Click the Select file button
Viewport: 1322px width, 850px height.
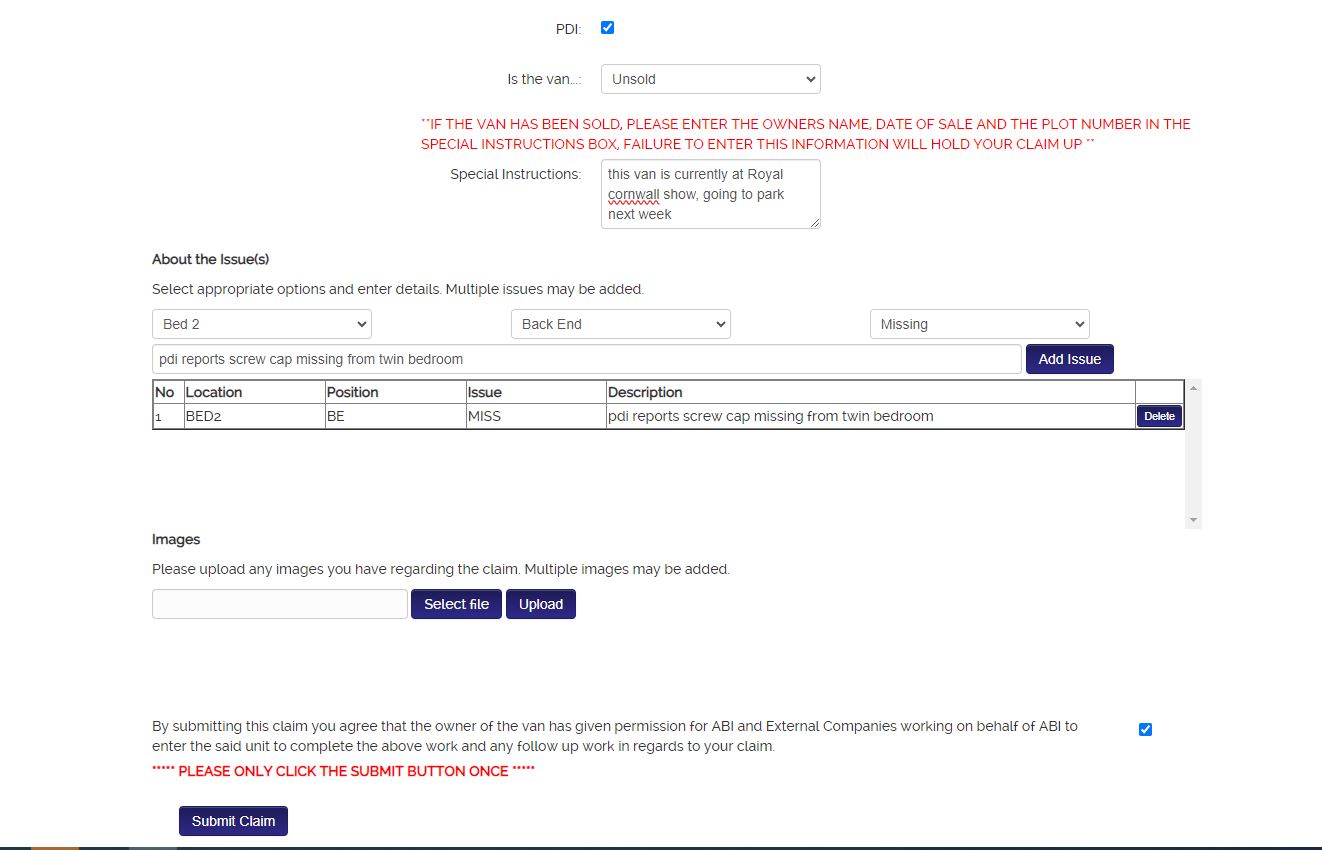point(456,604)
